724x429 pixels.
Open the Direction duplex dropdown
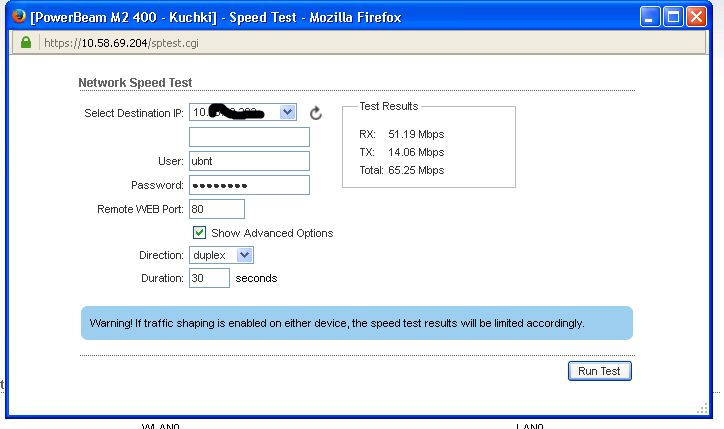(x=221, y=255)
